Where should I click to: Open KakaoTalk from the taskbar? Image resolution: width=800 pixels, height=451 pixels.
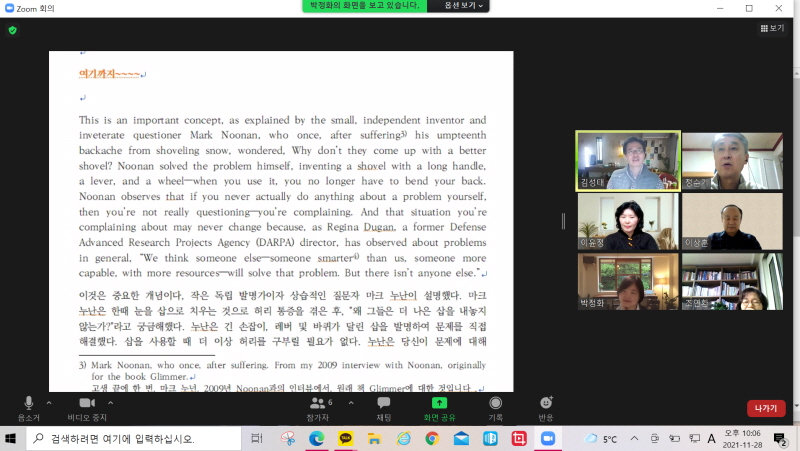(345, 438)
